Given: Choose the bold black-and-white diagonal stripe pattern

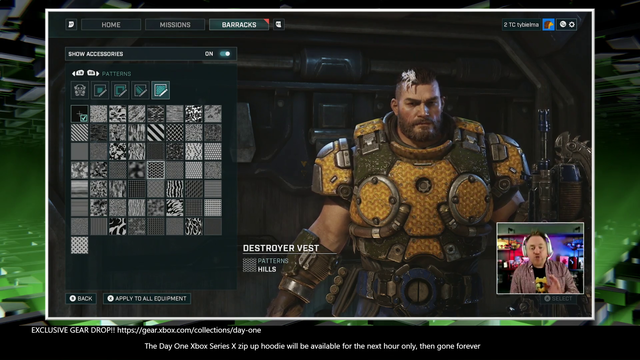Looking at the screenshot, I should [x=156, y=133].
